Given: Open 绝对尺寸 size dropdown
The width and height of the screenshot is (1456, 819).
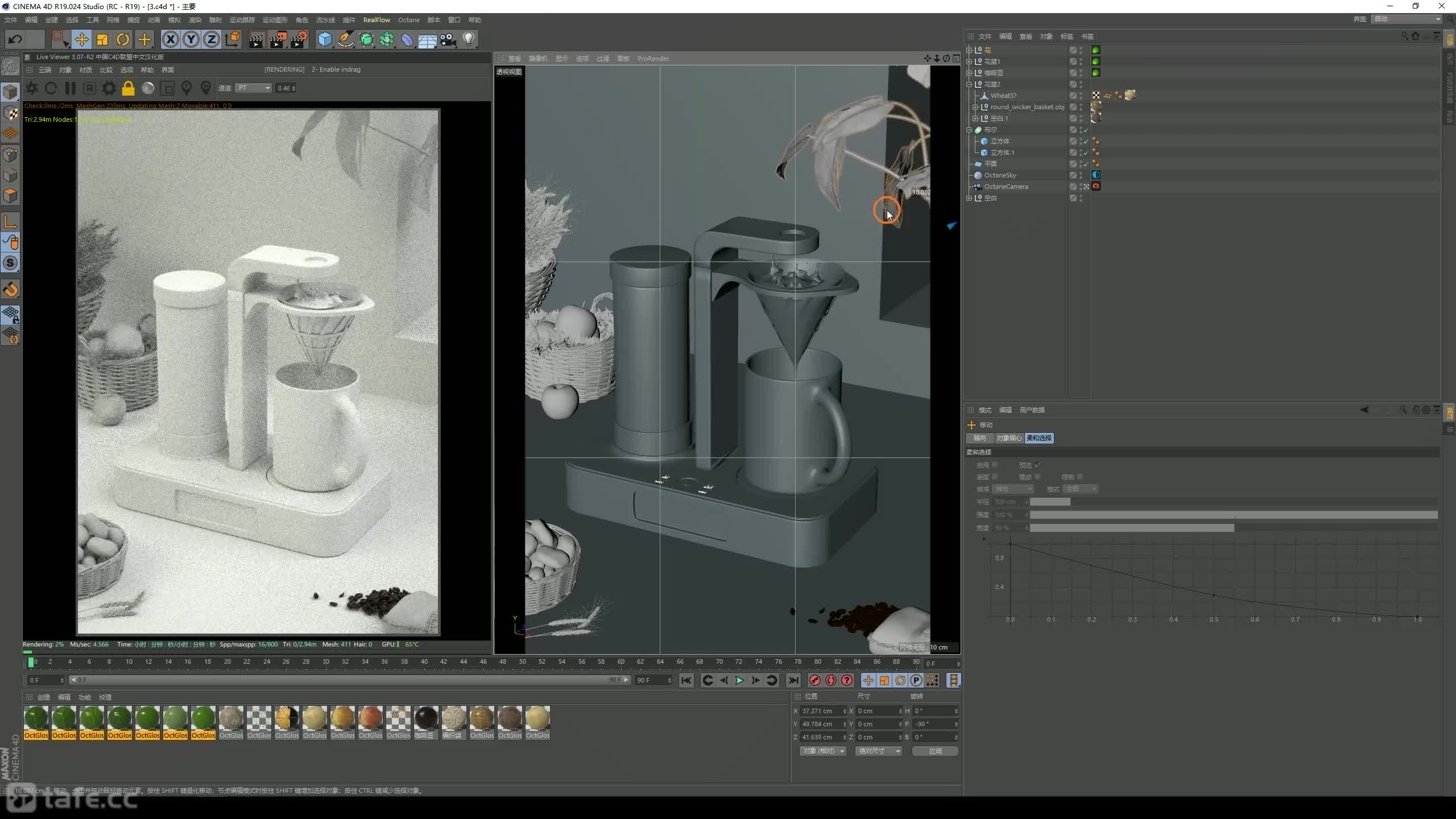Looking at the screenshot, I should pyautogui.click(x=879, y=751).
